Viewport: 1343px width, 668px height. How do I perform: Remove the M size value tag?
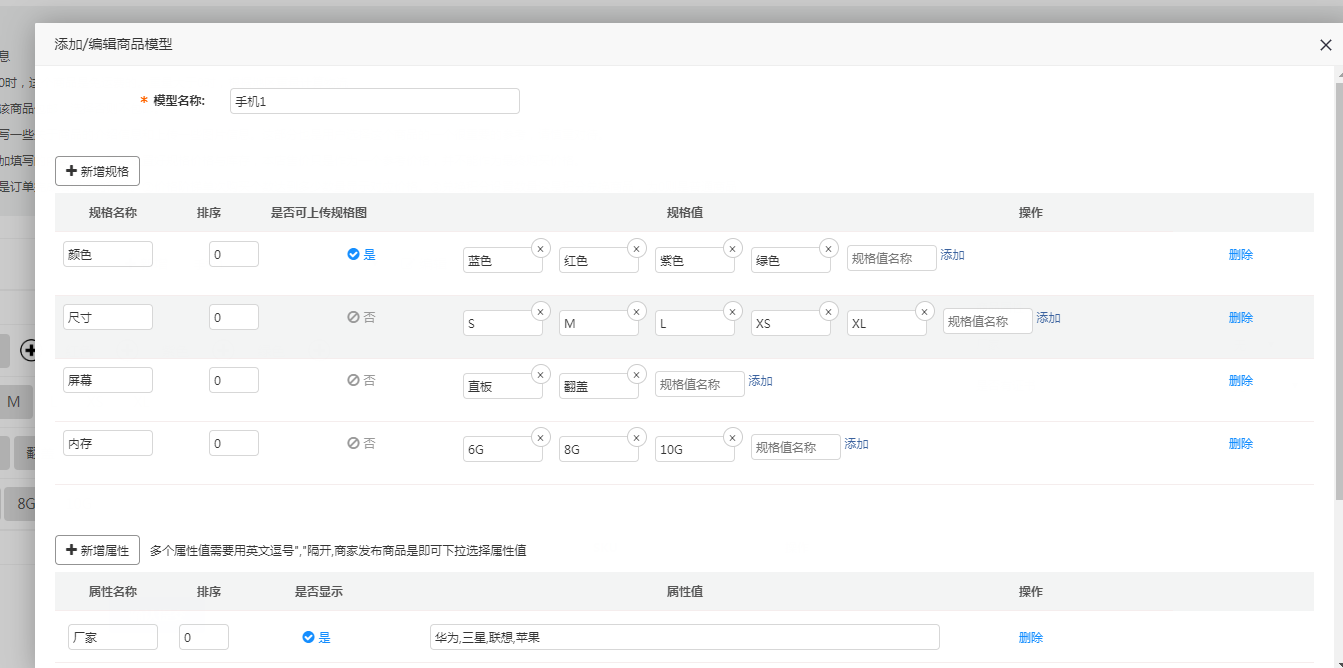pyautogui.click(x=636, y=311)
